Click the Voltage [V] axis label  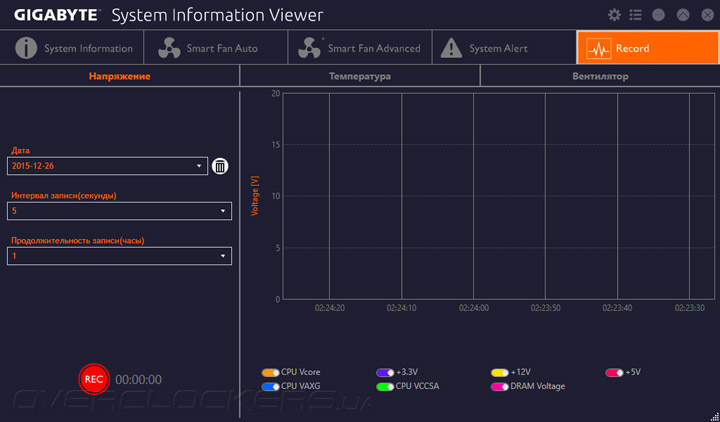(255, 196)
